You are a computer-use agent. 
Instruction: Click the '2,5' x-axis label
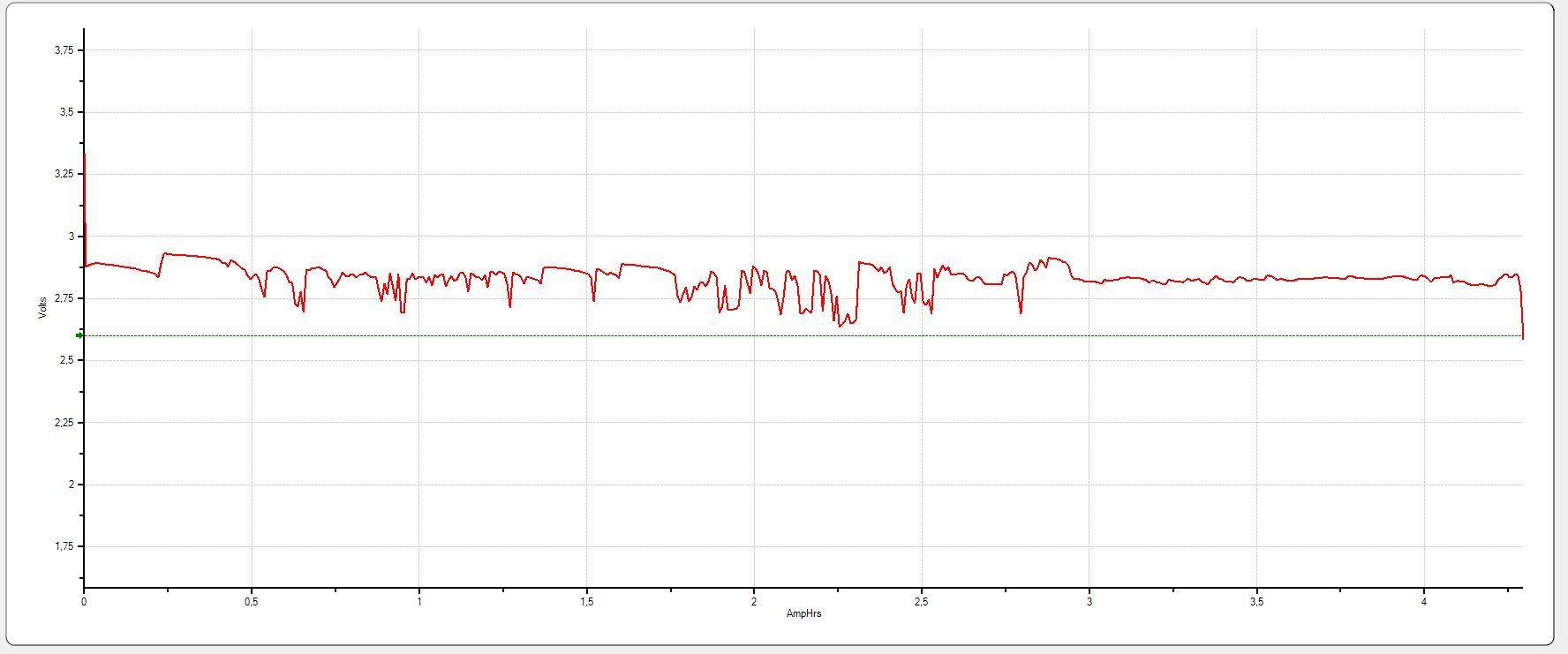922,602
